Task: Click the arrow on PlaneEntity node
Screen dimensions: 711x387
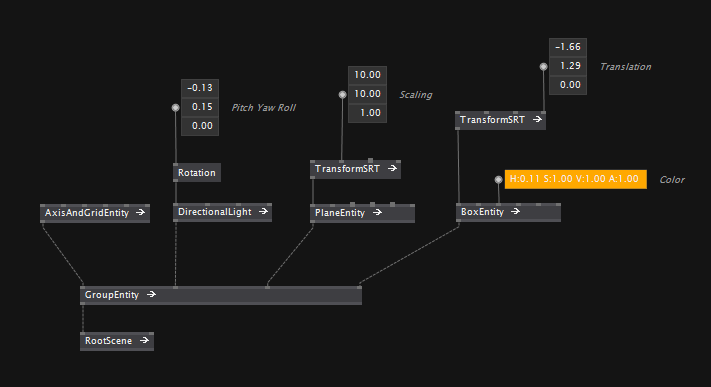Action: point(377,212)
